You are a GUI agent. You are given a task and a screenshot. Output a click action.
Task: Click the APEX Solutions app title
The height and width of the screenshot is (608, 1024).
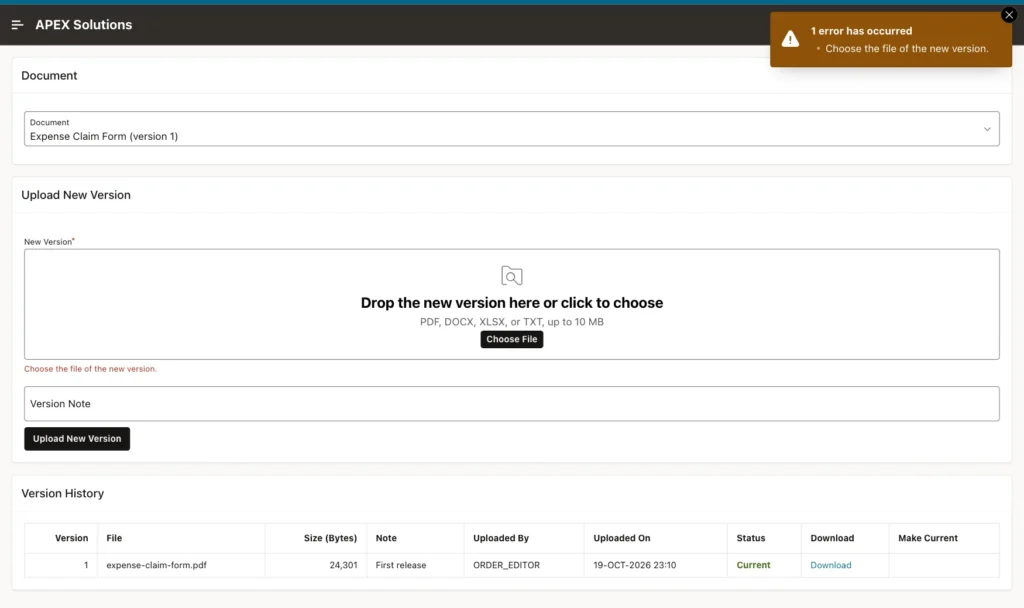click(84, 25)
